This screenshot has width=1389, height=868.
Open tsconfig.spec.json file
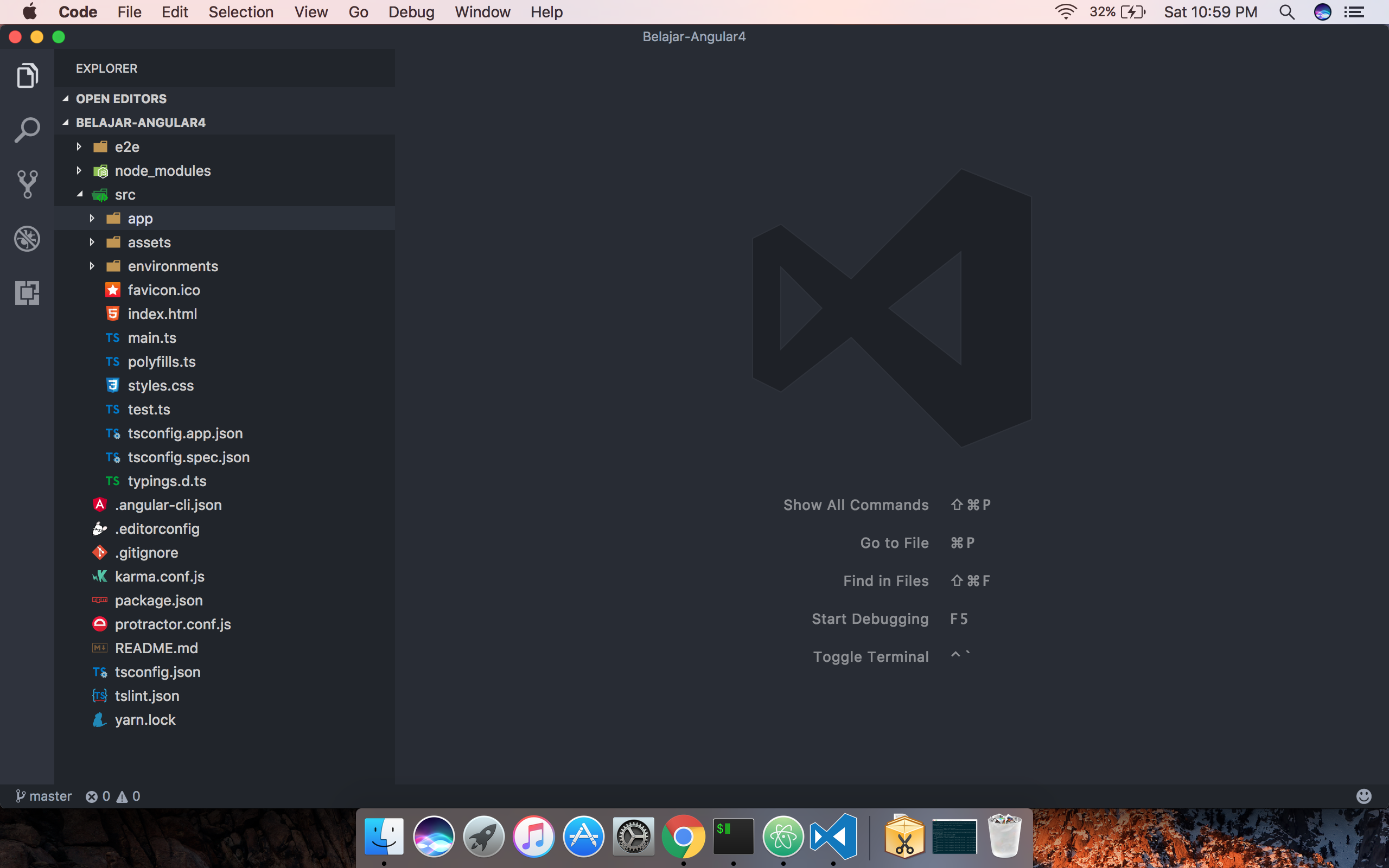coord(225,457)
